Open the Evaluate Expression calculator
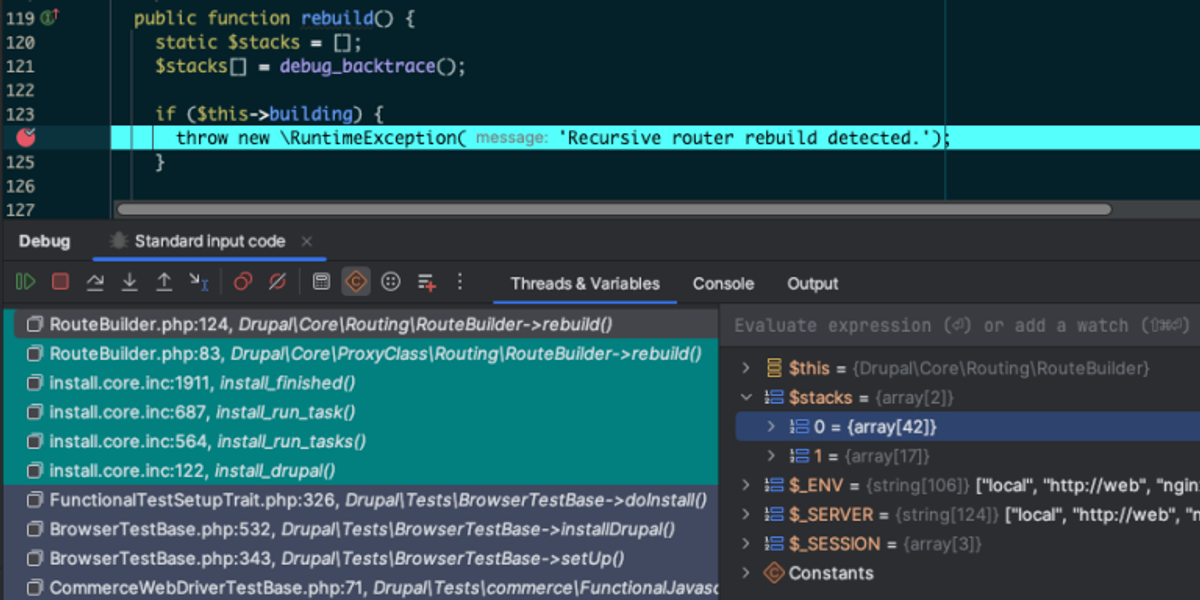1200x600 pixels. [x=321, y=282]
